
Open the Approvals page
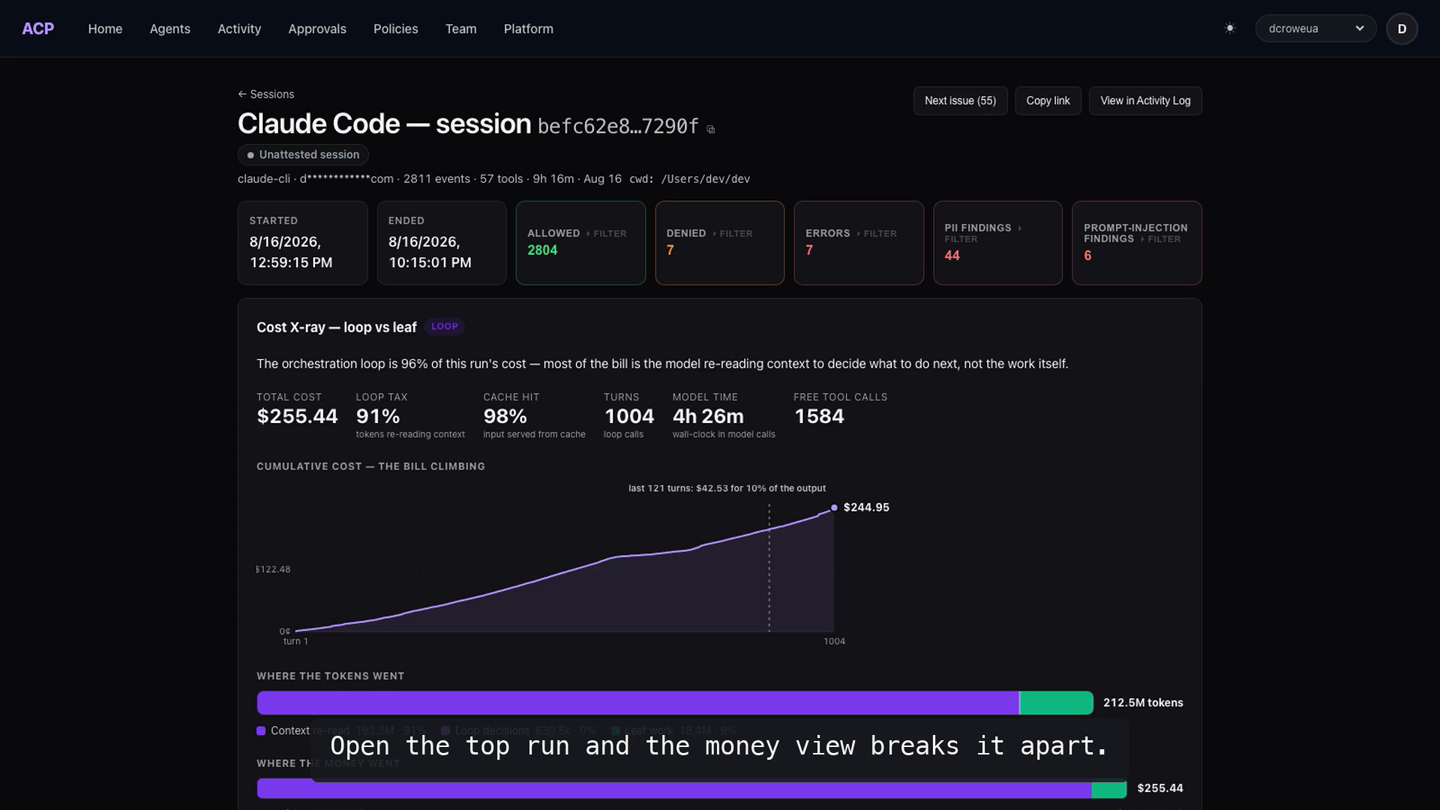[x=317, y=29]
